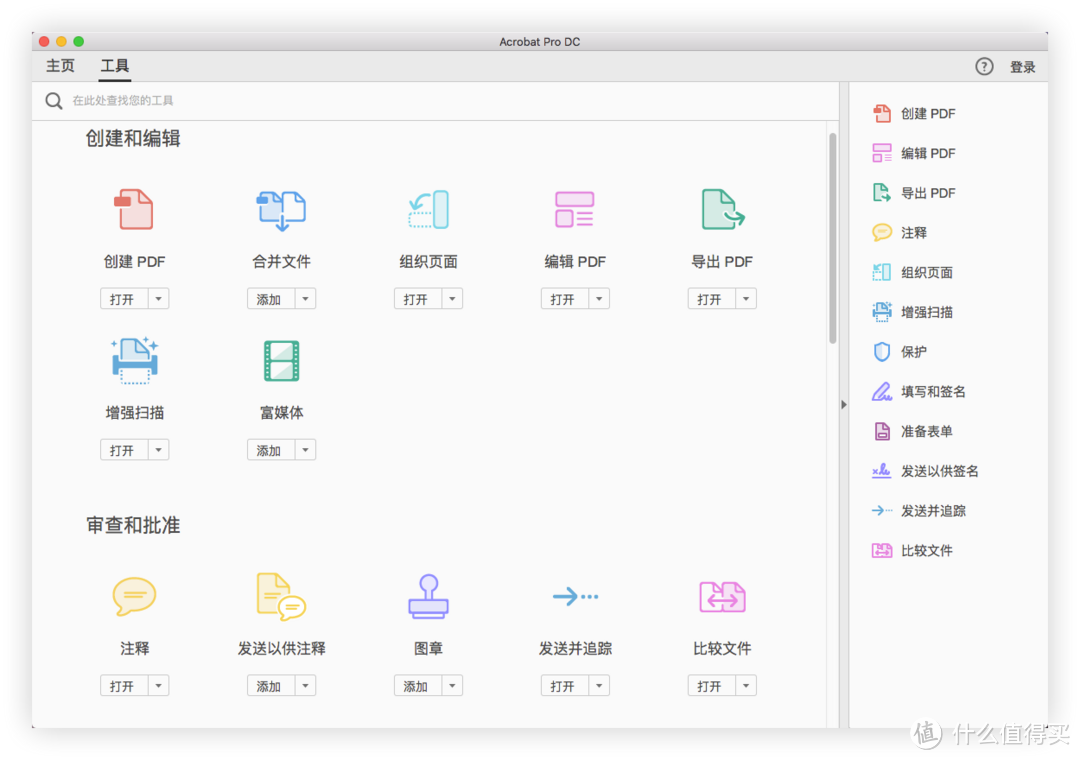The image size is (1080, 760).
Task: Expand dropdown arrow under 组织页面
Action: (x=452, y=299)
